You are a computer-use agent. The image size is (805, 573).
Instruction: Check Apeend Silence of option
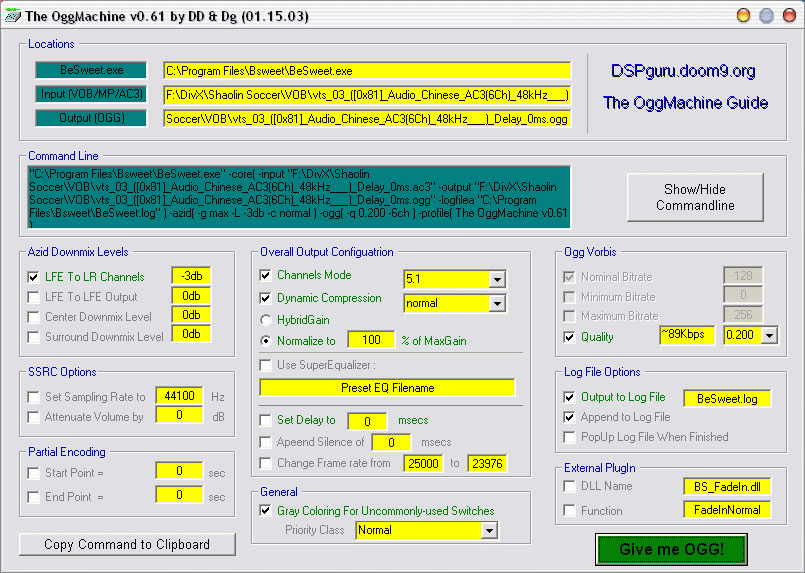coord(265,442)
